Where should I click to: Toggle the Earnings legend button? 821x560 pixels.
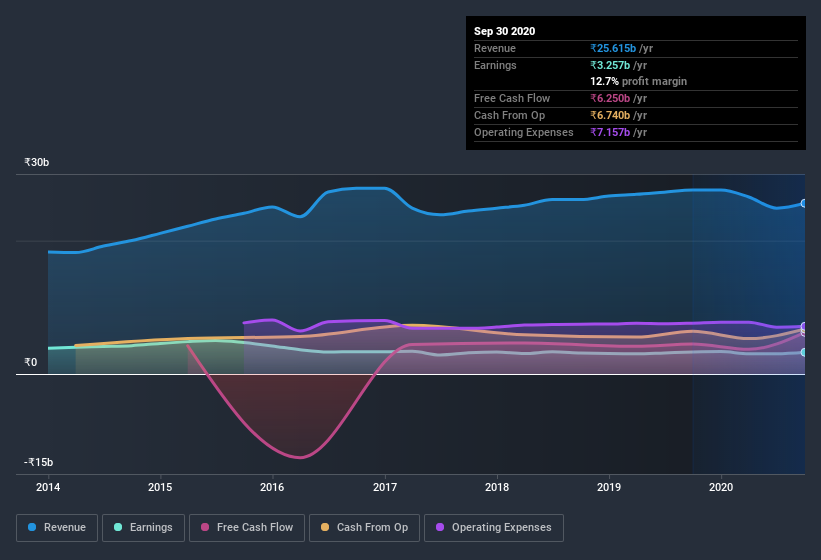(143, 528)
